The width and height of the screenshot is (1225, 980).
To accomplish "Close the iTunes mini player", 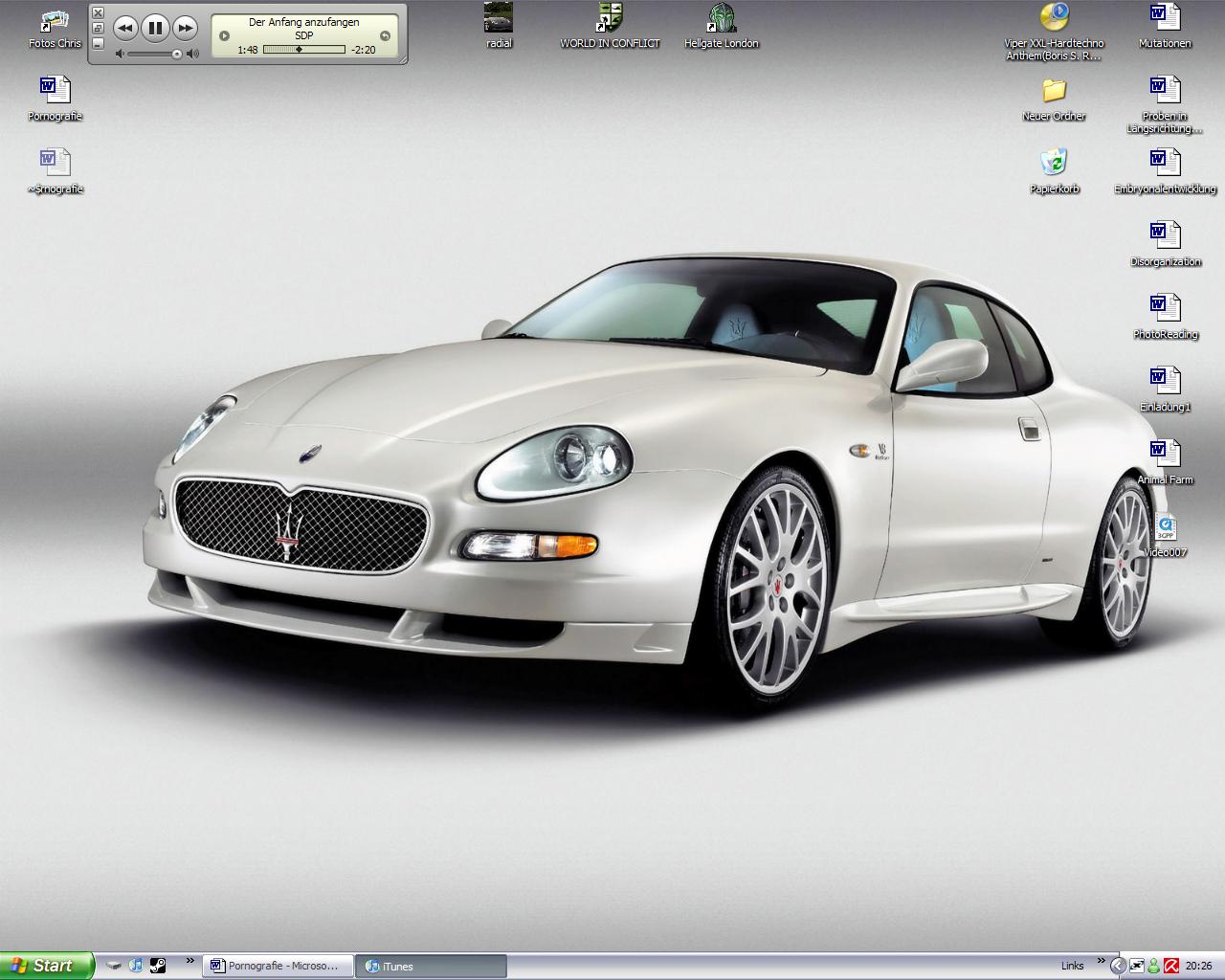I will pos(98,13).
